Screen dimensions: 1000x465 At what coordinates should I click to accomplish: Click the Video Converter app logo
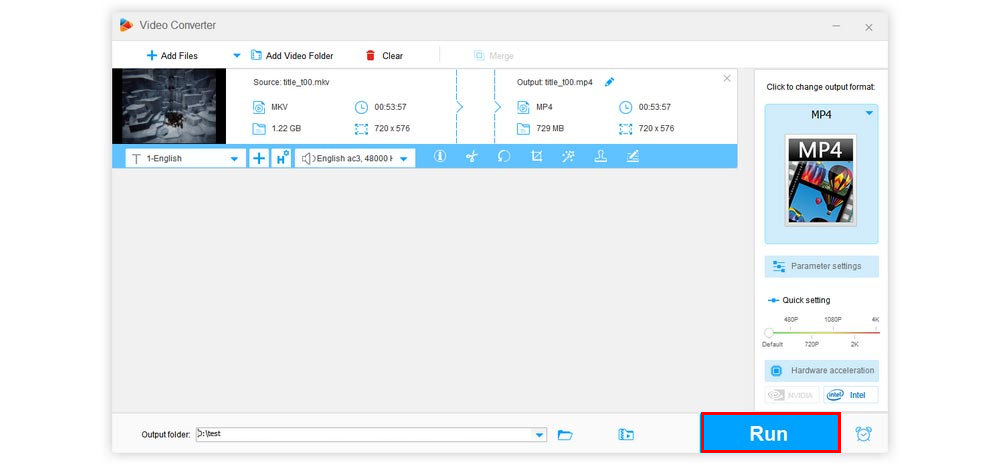point(126,25)
